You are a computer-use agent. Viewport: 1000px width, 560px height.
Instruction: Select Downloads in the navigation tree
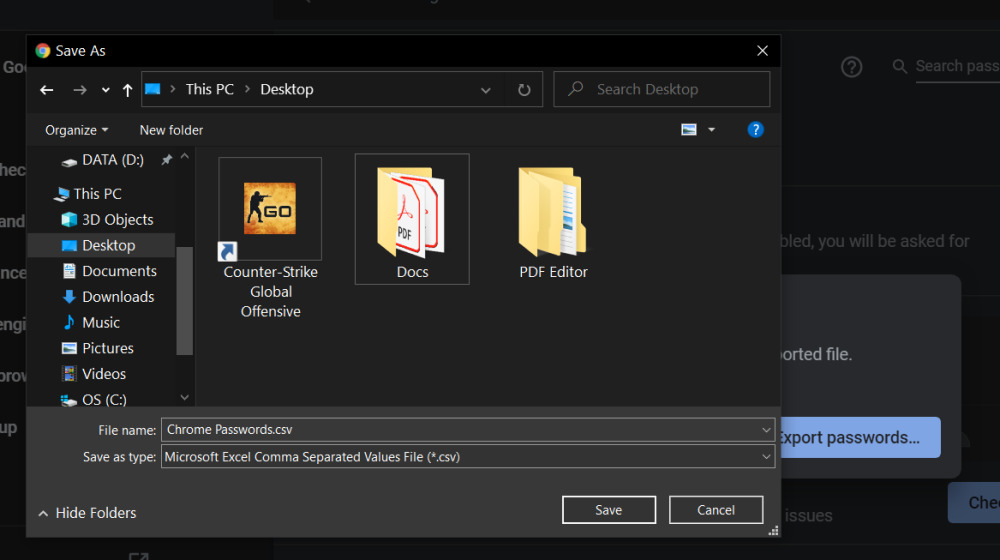118,297
